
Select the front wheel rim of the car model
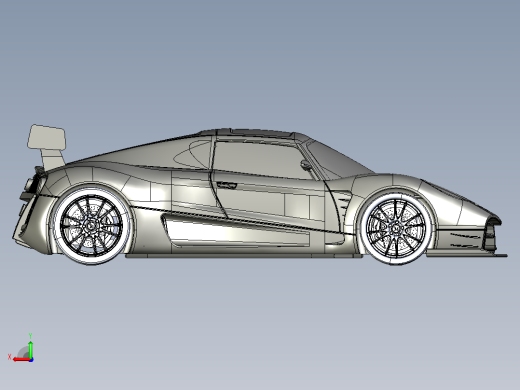click(395, 229)
